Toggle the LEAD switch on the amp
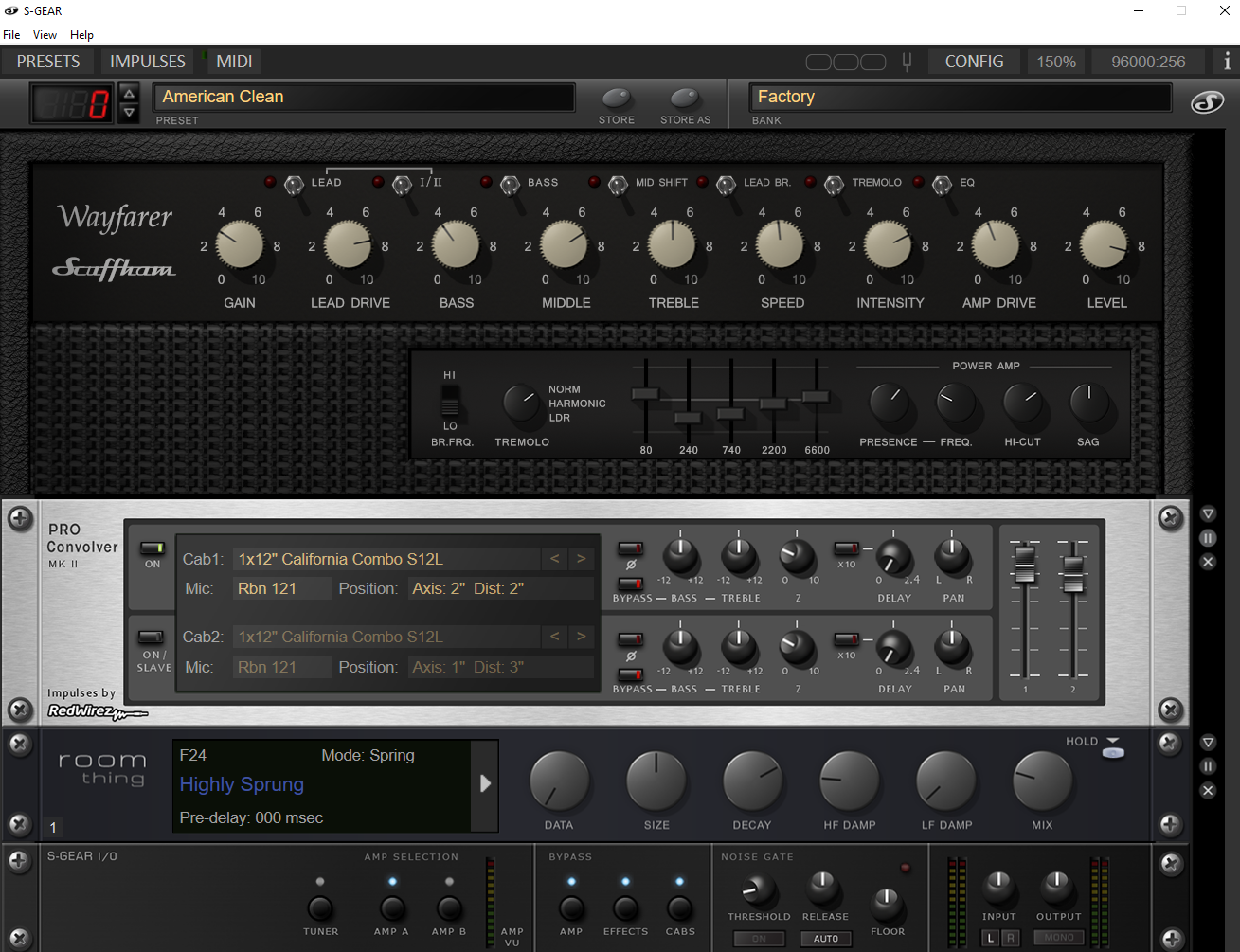 (295, 184)
